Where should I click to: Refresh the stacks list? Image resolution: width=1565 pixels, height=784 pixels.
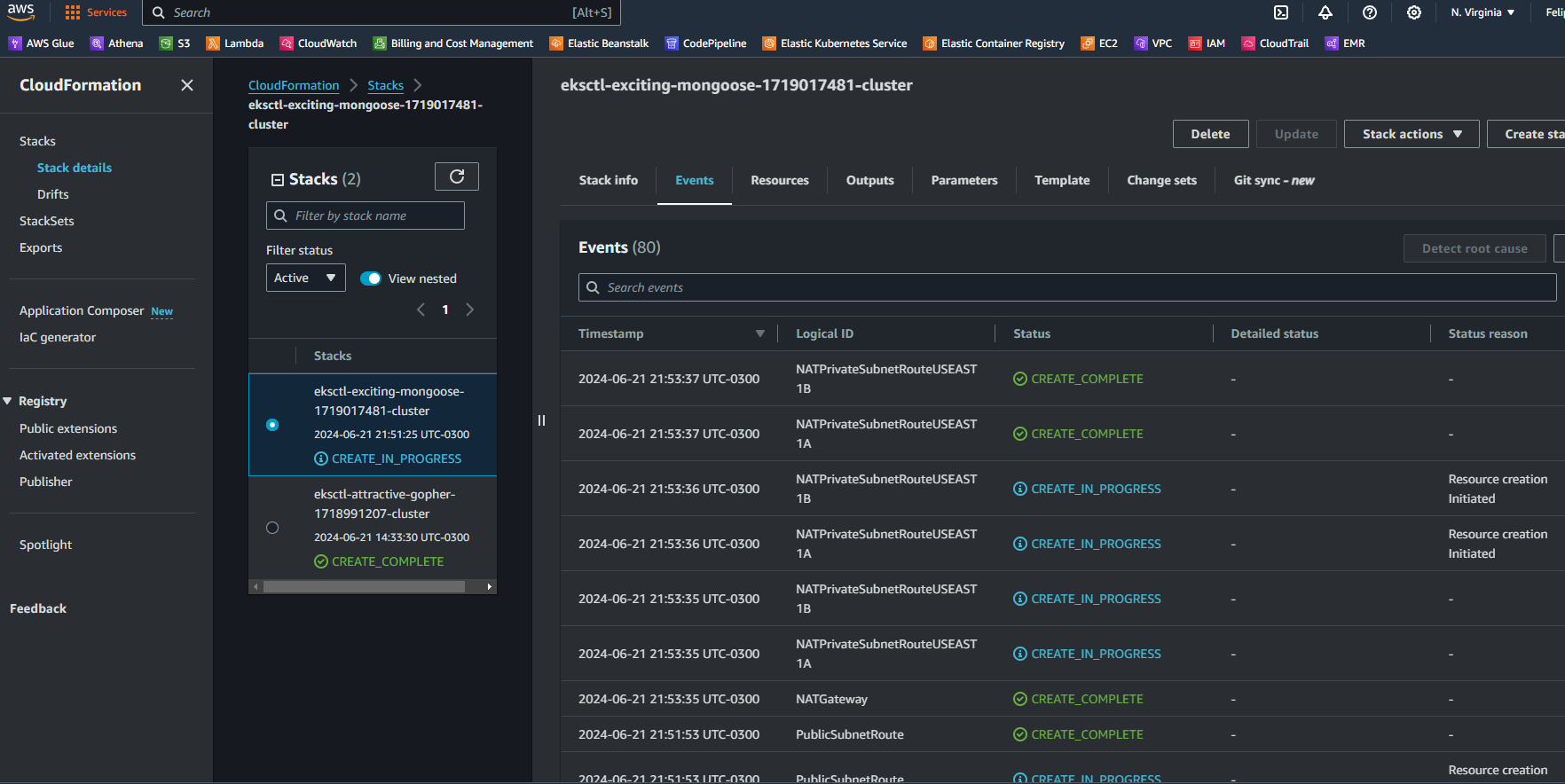[457, 176]
